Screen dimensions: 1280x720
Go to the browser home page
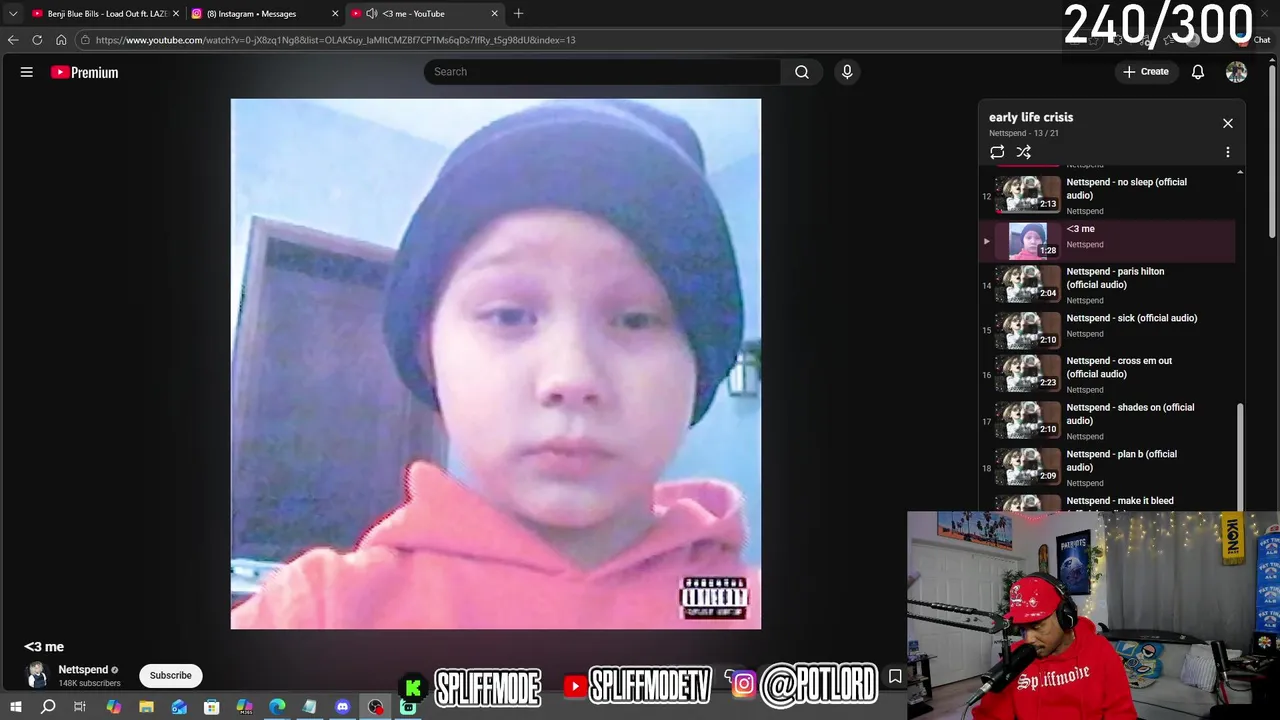pyautogui.click(x=61, y=40)
